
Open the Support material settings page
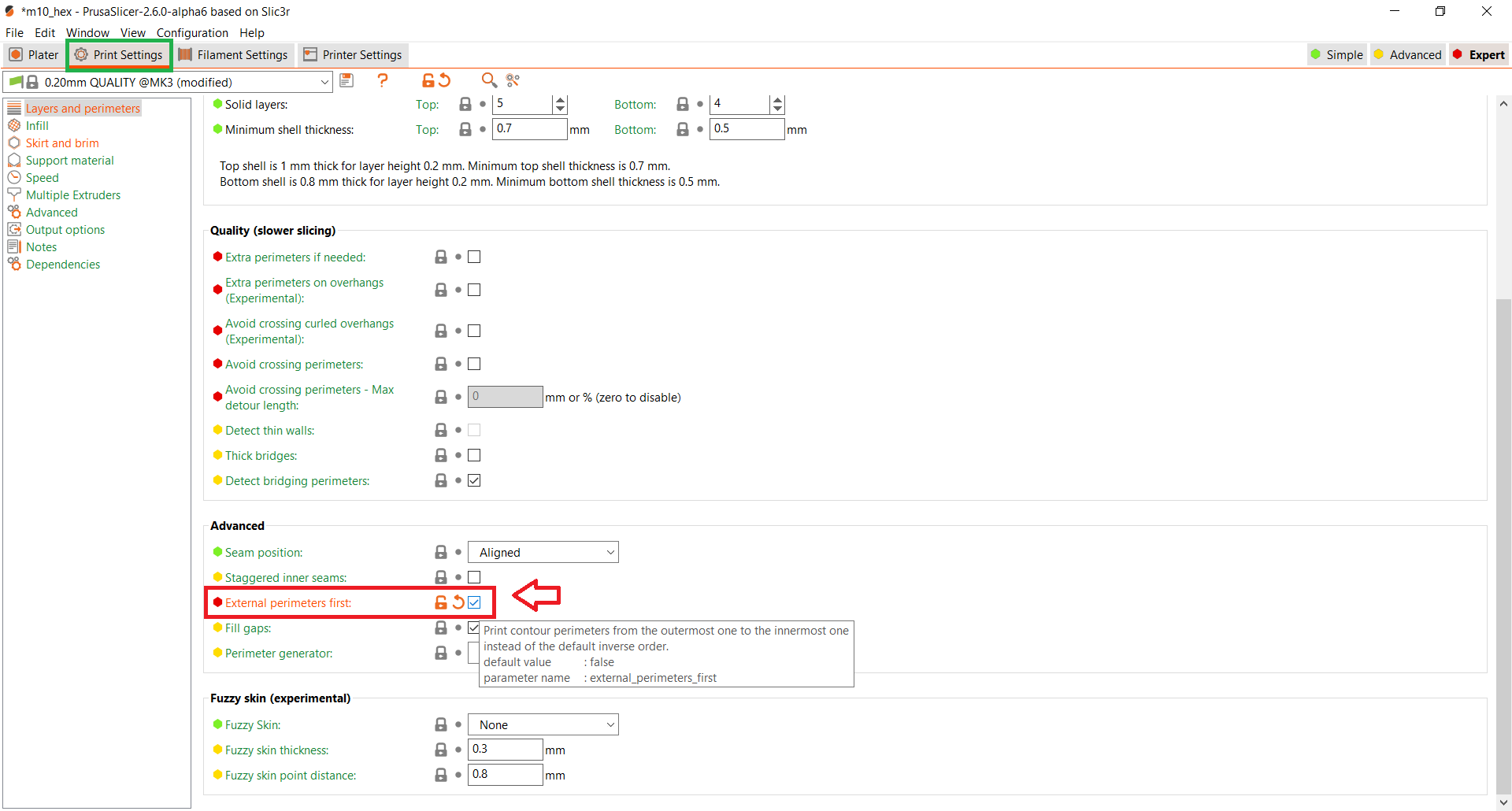[x=69, y=160]
